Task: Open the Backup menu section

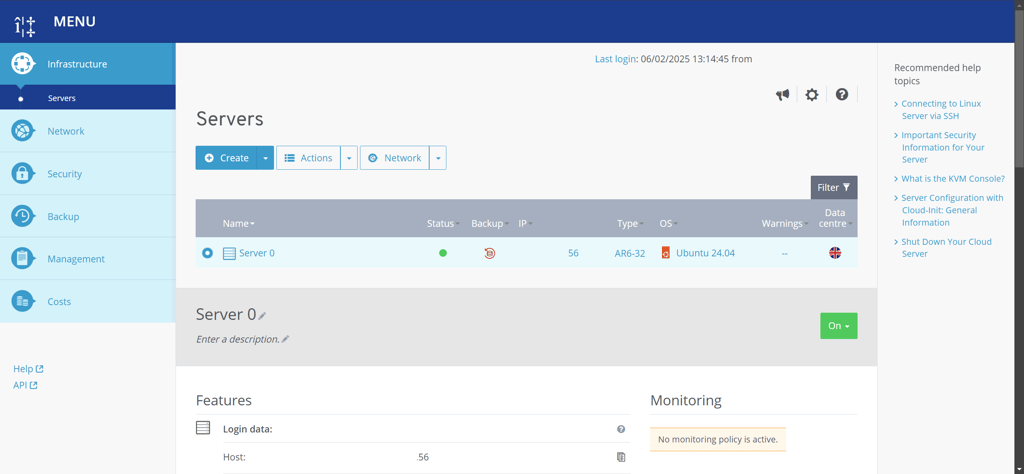Action: (88, 216)
